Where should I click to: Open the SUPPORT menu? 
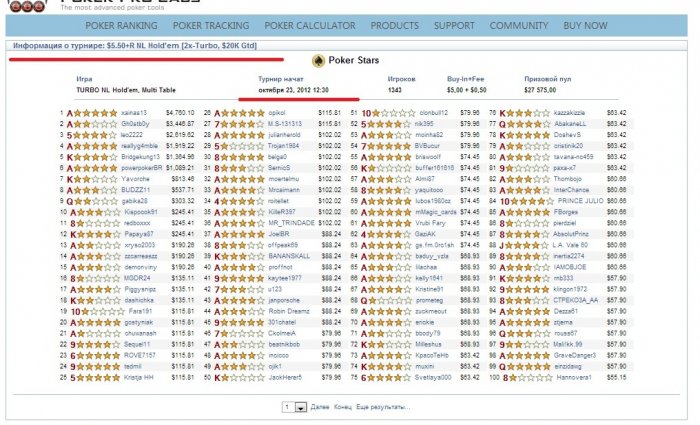pyautogui.click(x=454, y=26)
